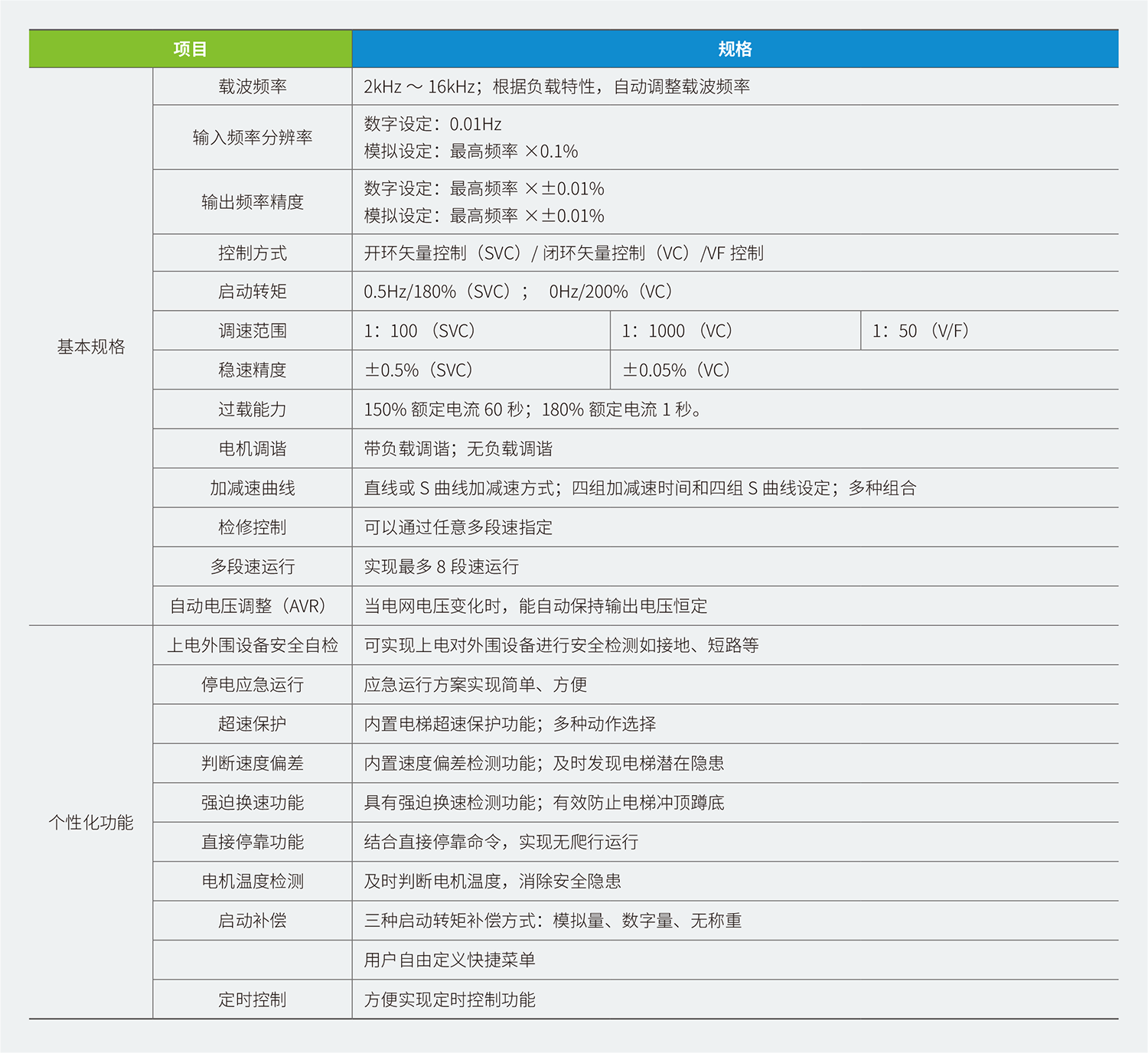Image resolution: width=1148 pixels, height=1053 pixels.
Task: Click the 电机温度检测 item cell
Action: pyautogui.click(x=253, y=882)
